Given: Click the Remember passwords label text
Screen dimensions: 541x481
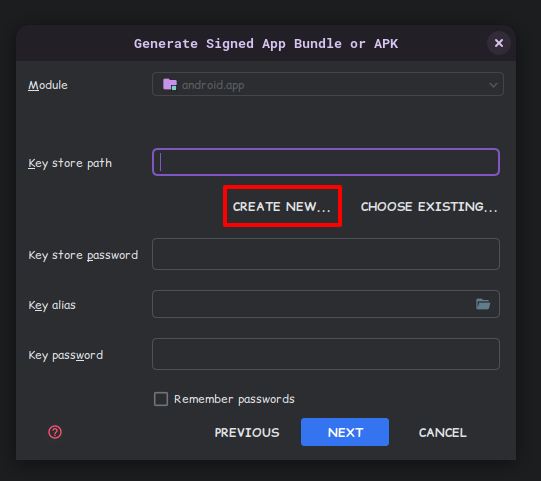Looking at the screenshot, I should click(234, 399).
